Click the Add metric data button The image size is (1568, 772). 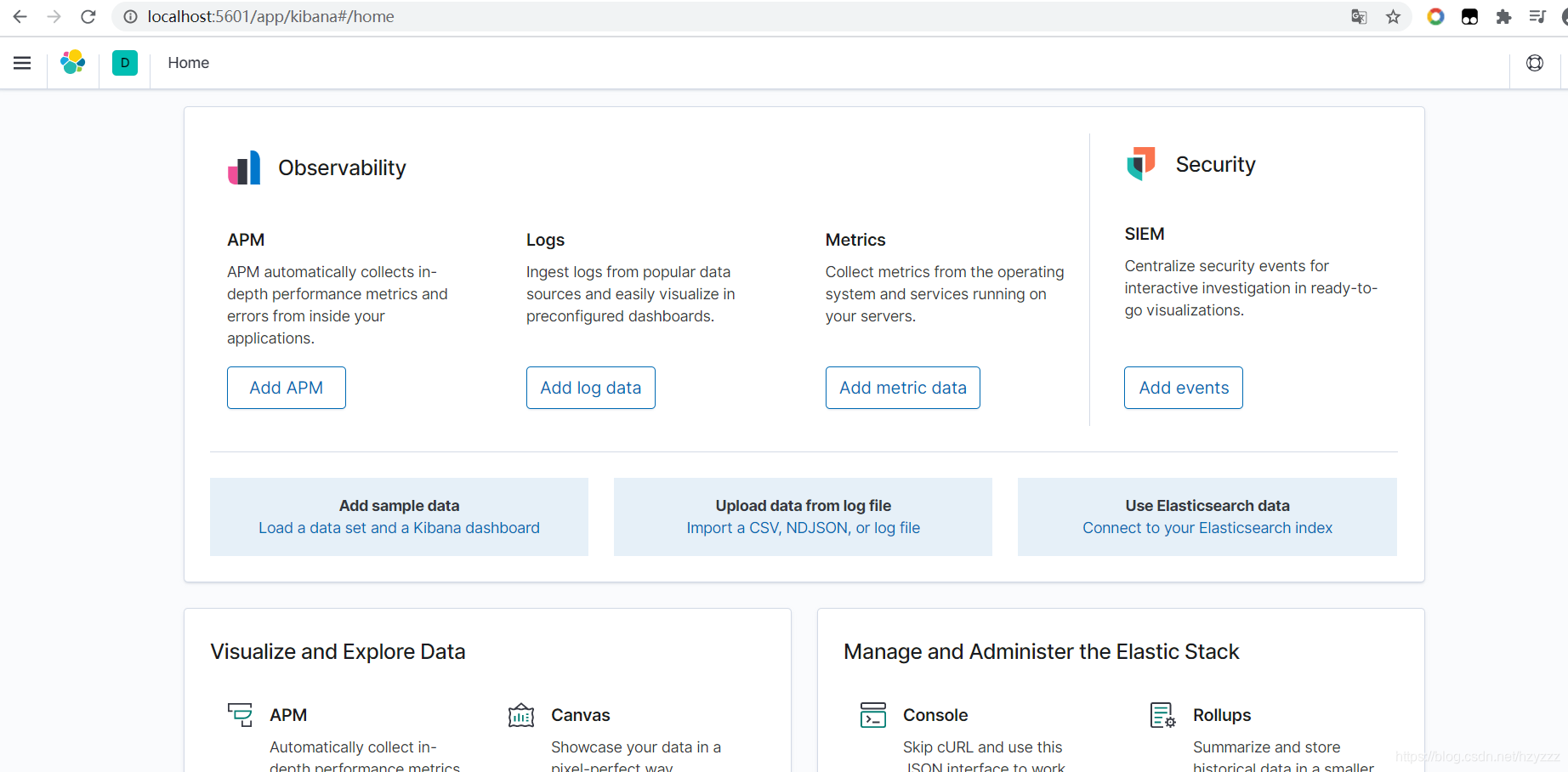point(903,388)
